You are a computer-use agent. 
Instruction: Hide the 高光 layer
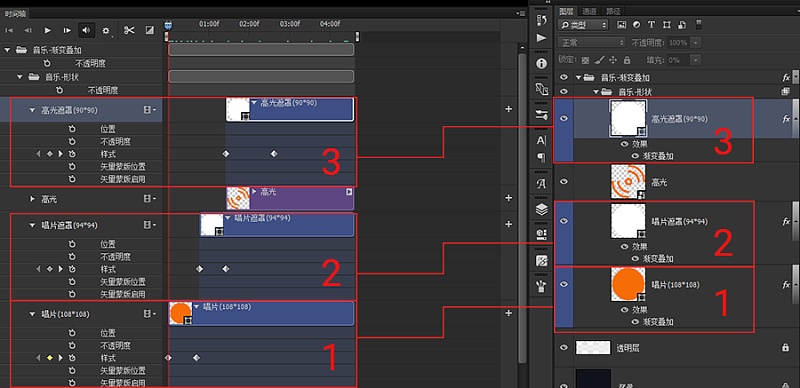pyautogui.click(x=564, y=182)
